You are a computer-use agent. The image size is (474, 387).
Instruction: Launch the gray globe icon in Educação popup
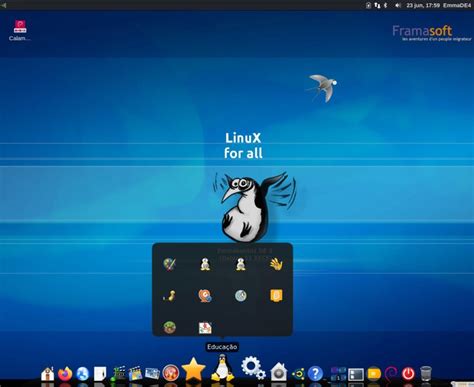tap(241, 296)
